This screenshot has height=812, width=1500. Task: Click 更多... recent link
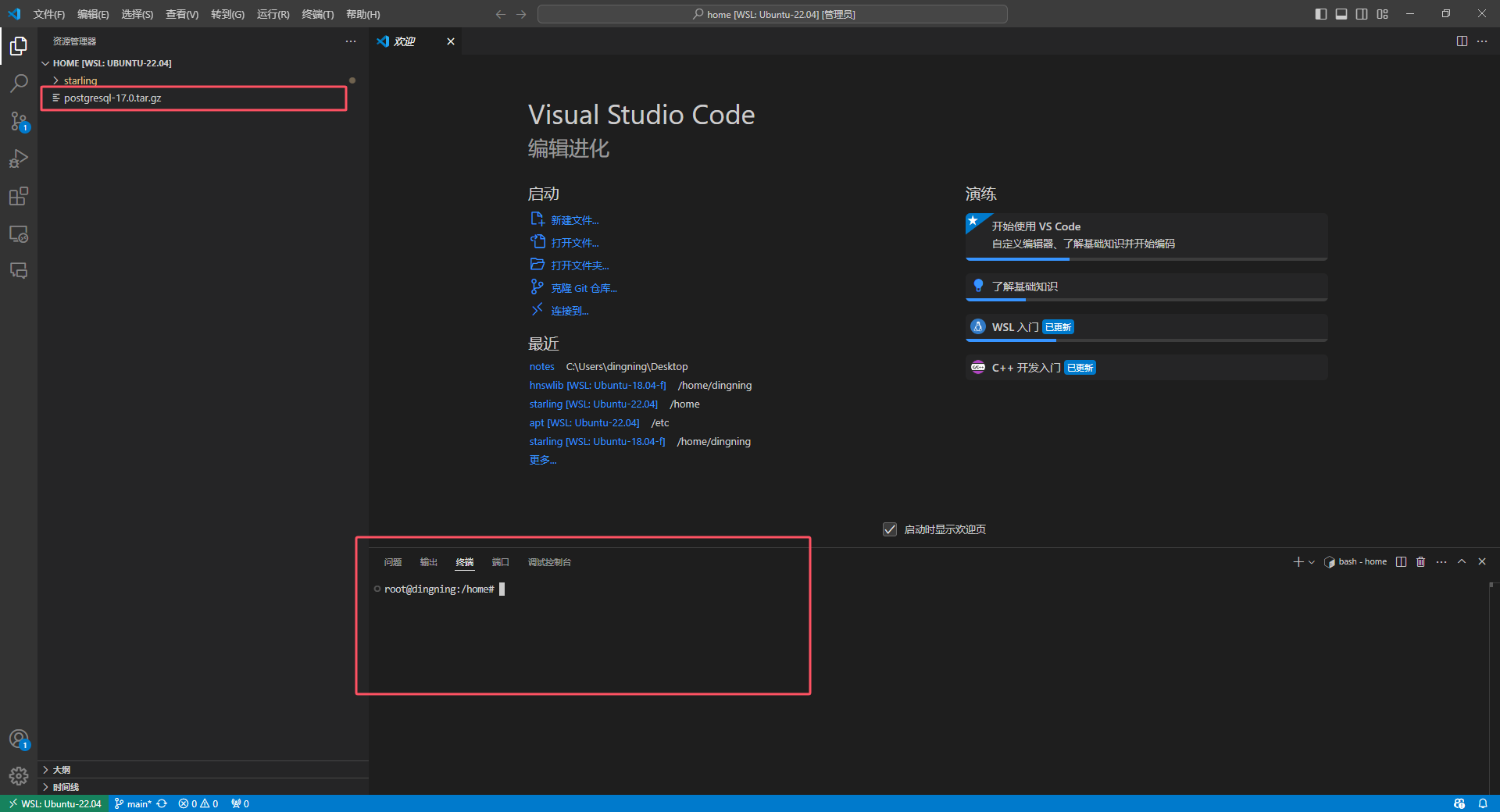point(543,460)
